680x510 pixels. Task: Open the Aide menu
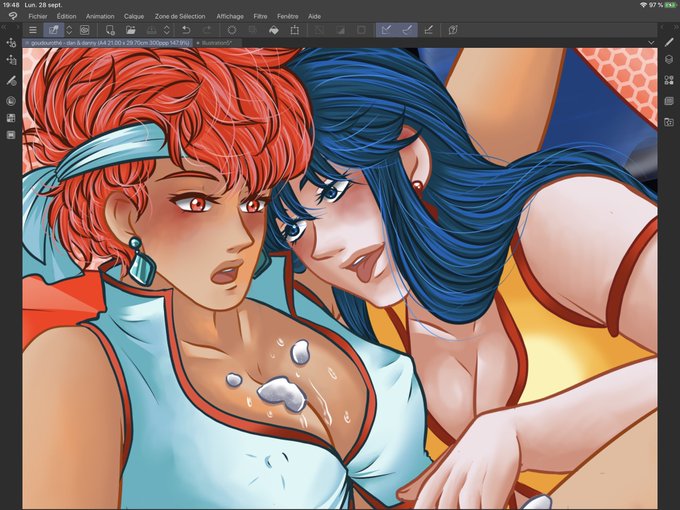pyautogui.click(x=314, y=16)
